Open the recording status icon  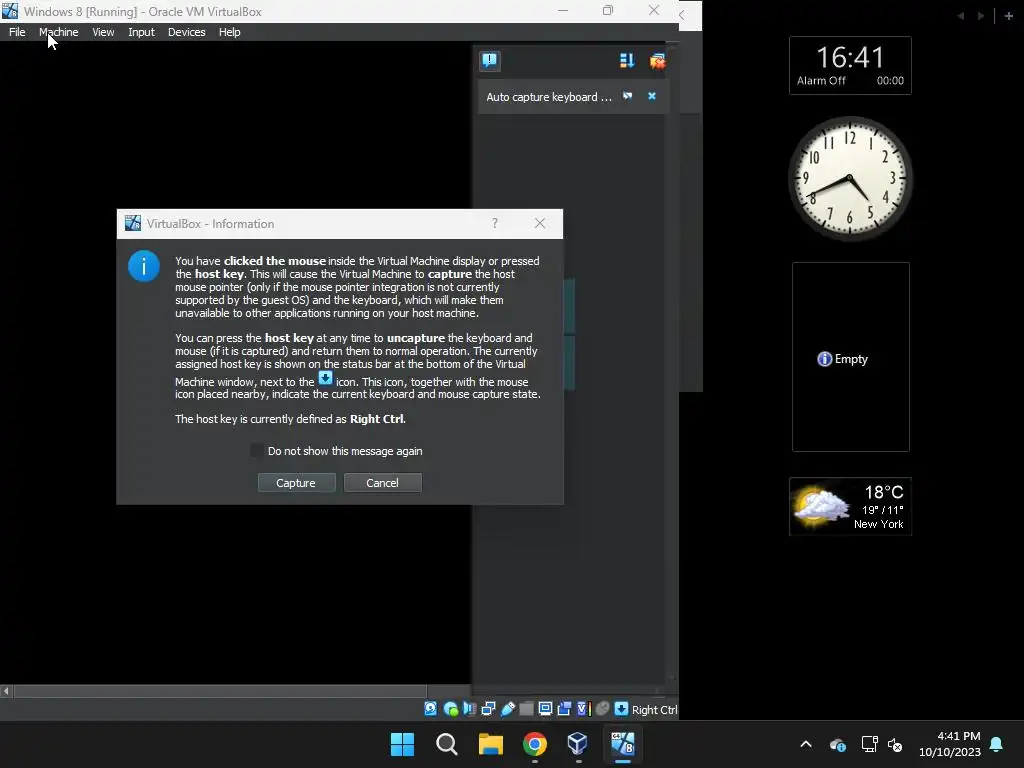(564, 709)
